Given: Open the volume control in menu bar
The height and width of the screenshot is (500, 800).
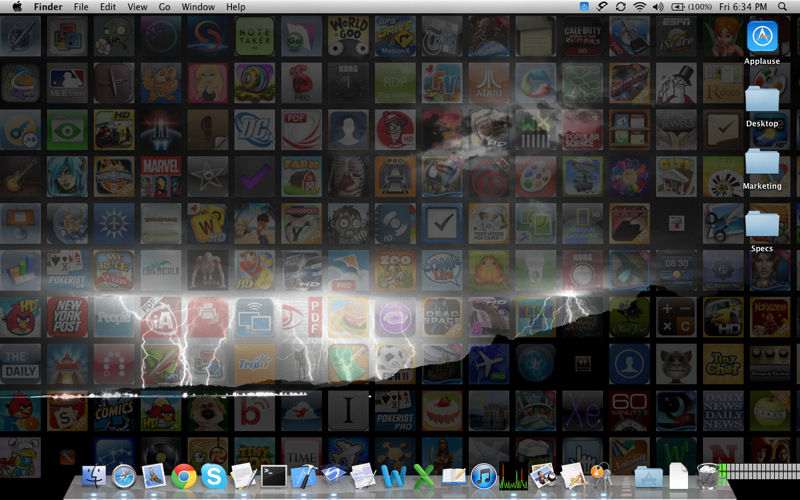Looking at the screenshot, I should (x=658, y=7).
